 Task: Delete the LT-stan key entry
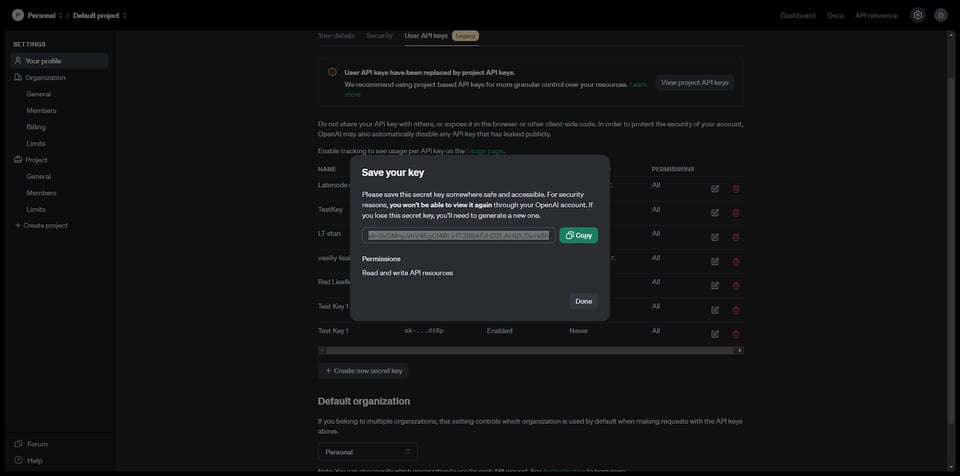pyautogui.click(x=736, y=237)
